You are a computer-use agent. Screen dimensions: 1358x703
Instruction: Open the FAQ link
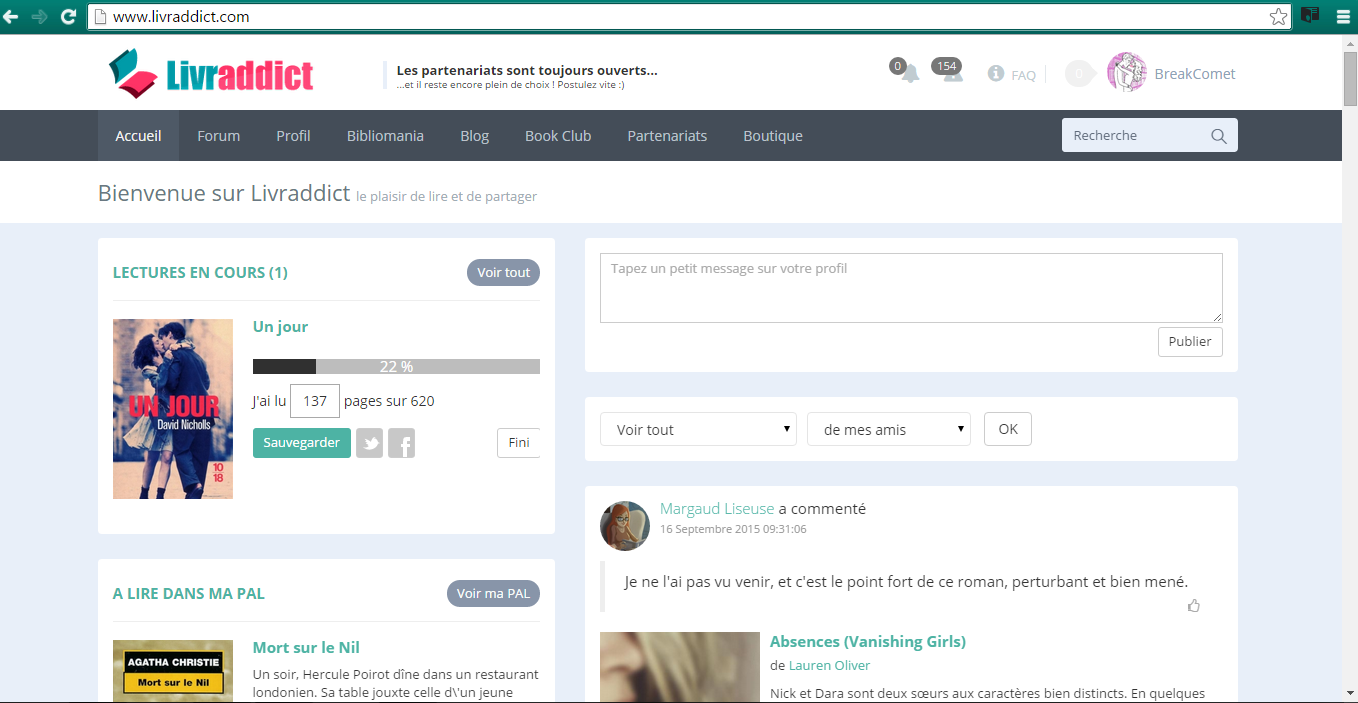click(1024, 75)
